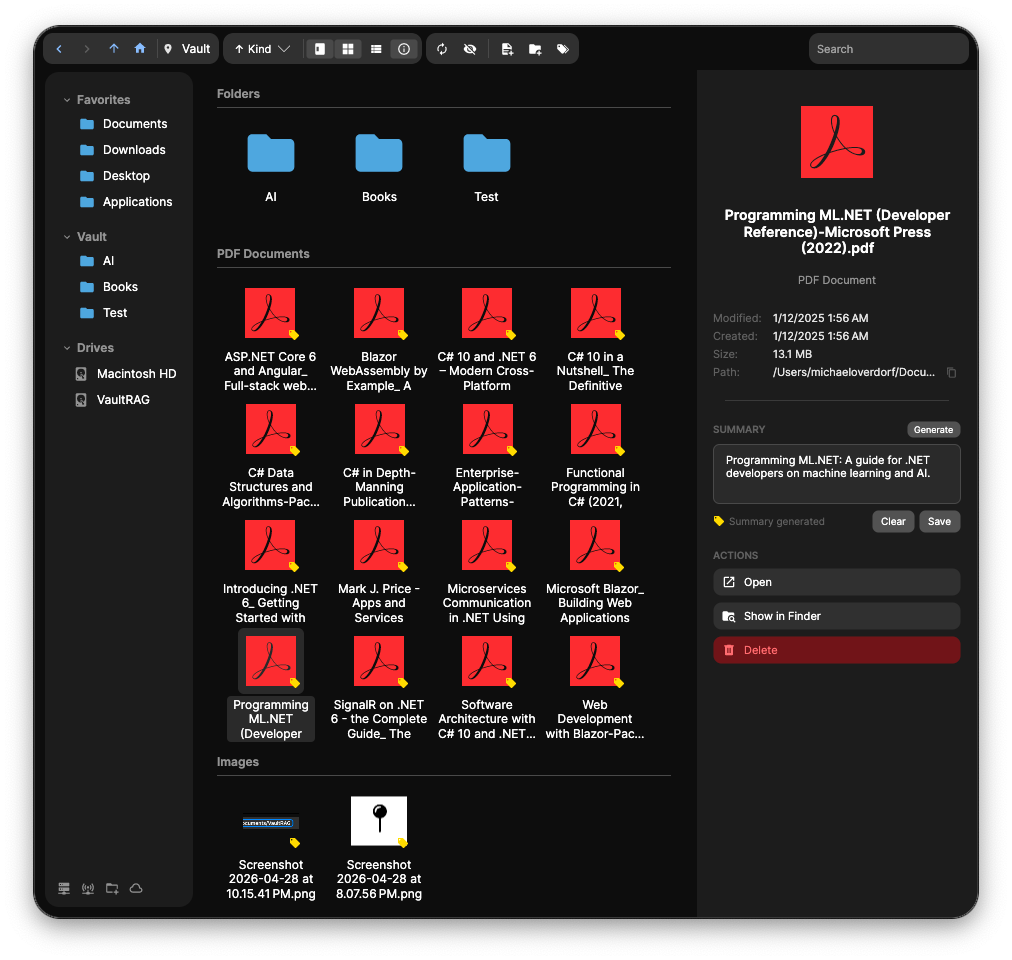The height and width of the screenshot is (960, 1012).
Task: Select Software Architecture with C# 10 PDF
Action: point(487,661)
